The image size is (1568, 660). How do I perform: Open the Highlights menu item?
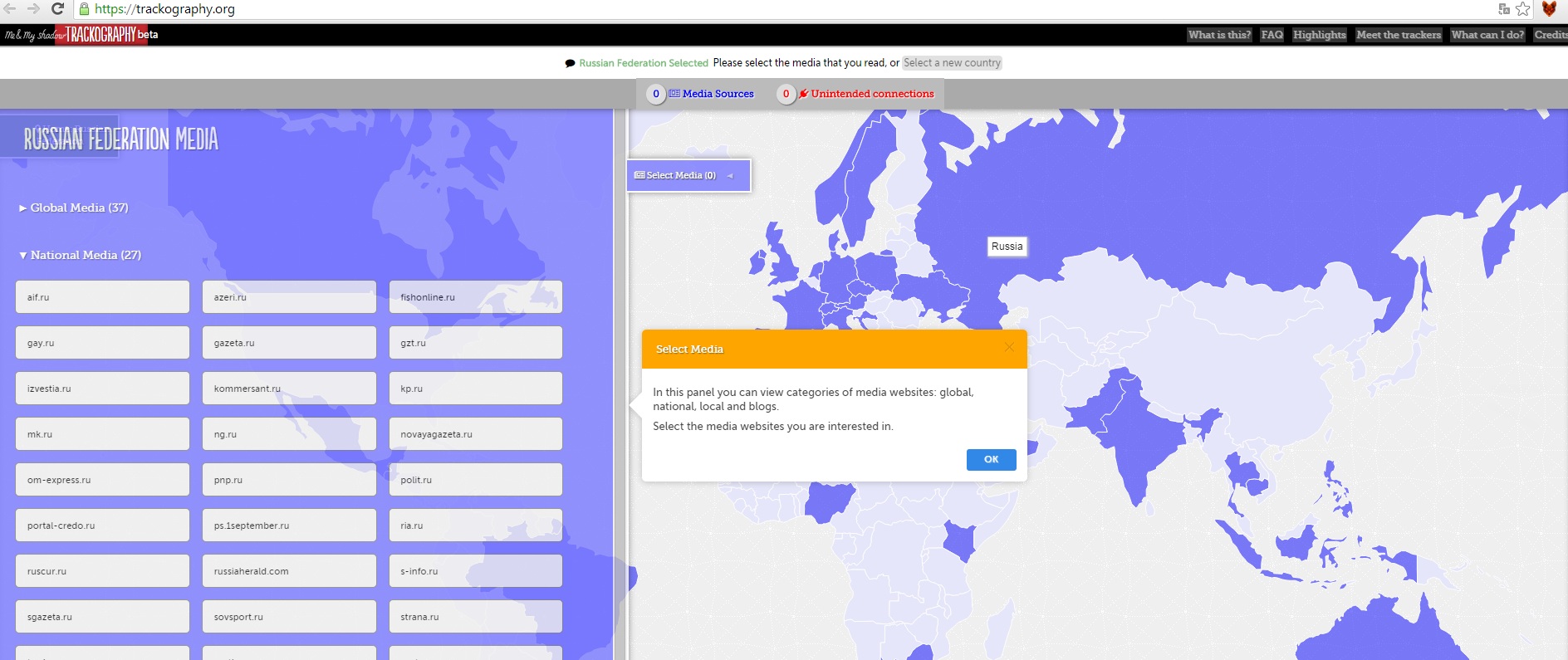point(1319,35)
